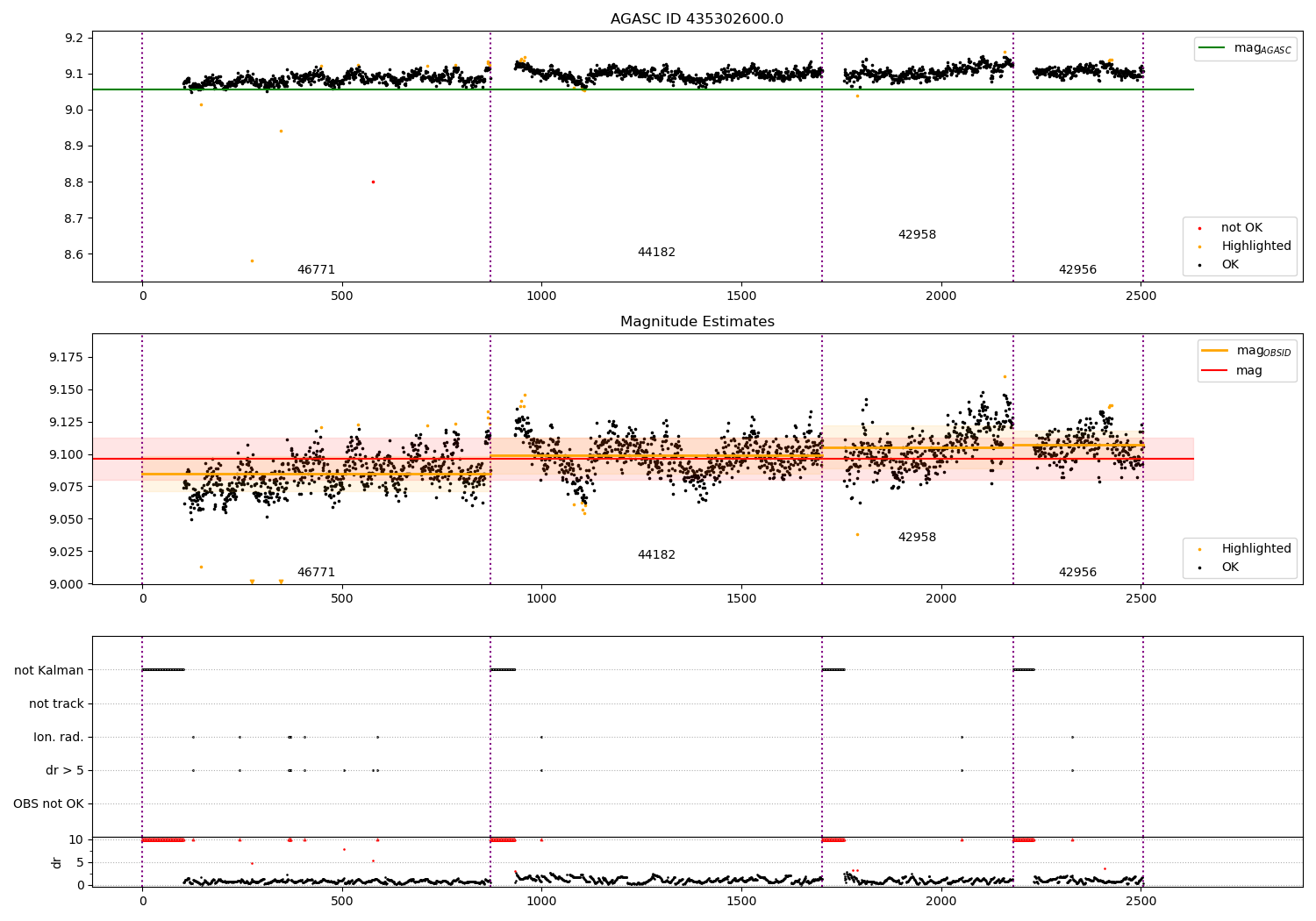Click the OBS not OK row label
Viewport: 1316px width, 921px height.
(x=49, y=804)
